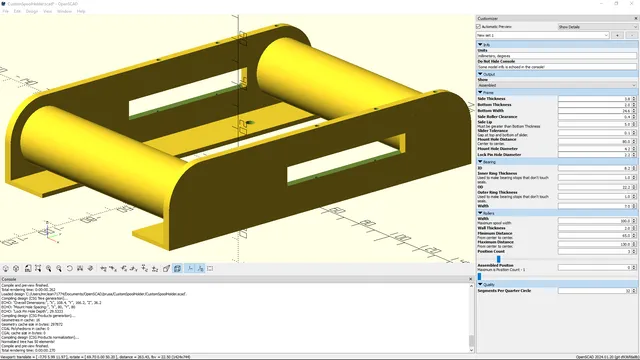Screen dimensions: 640x360
Task: Toggle the Show Scale Markers icon
Action: [200, 269]
